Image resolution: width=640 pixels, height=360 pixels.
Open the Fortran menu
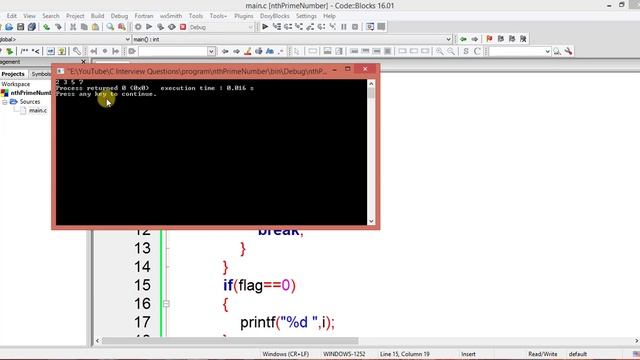(x=144, y=16)
